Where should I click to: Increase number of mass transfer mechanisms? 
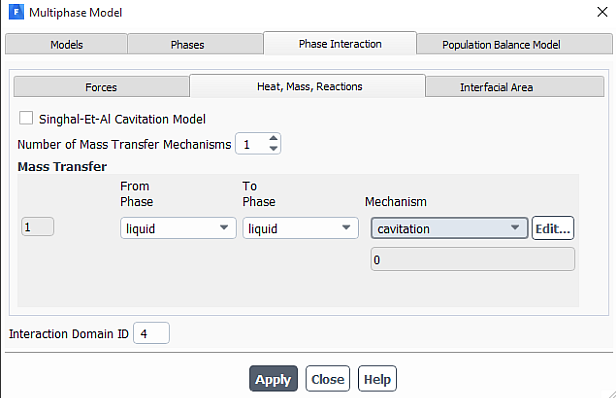pos(273,138)
